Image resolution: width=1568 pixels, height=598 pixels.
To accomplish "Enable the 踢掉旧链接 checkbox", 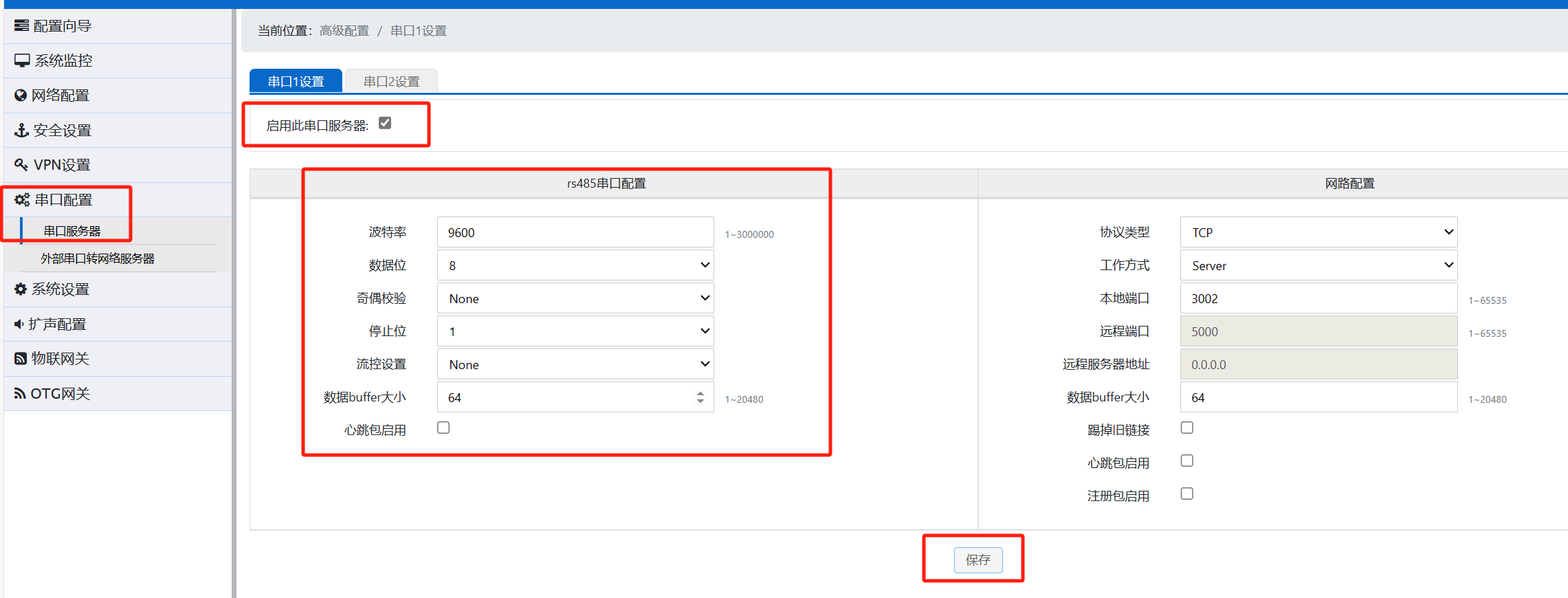I will point(1186,428).
